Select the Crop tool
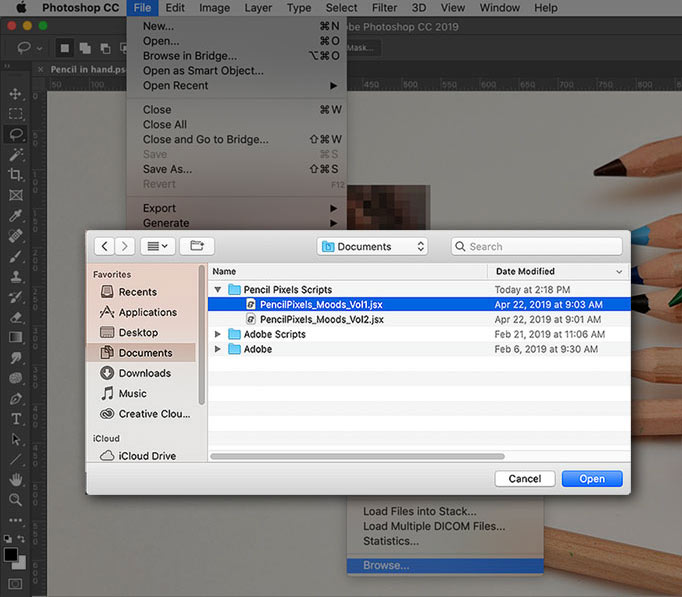Screen dimensions: 682x597 click(16, 175)
